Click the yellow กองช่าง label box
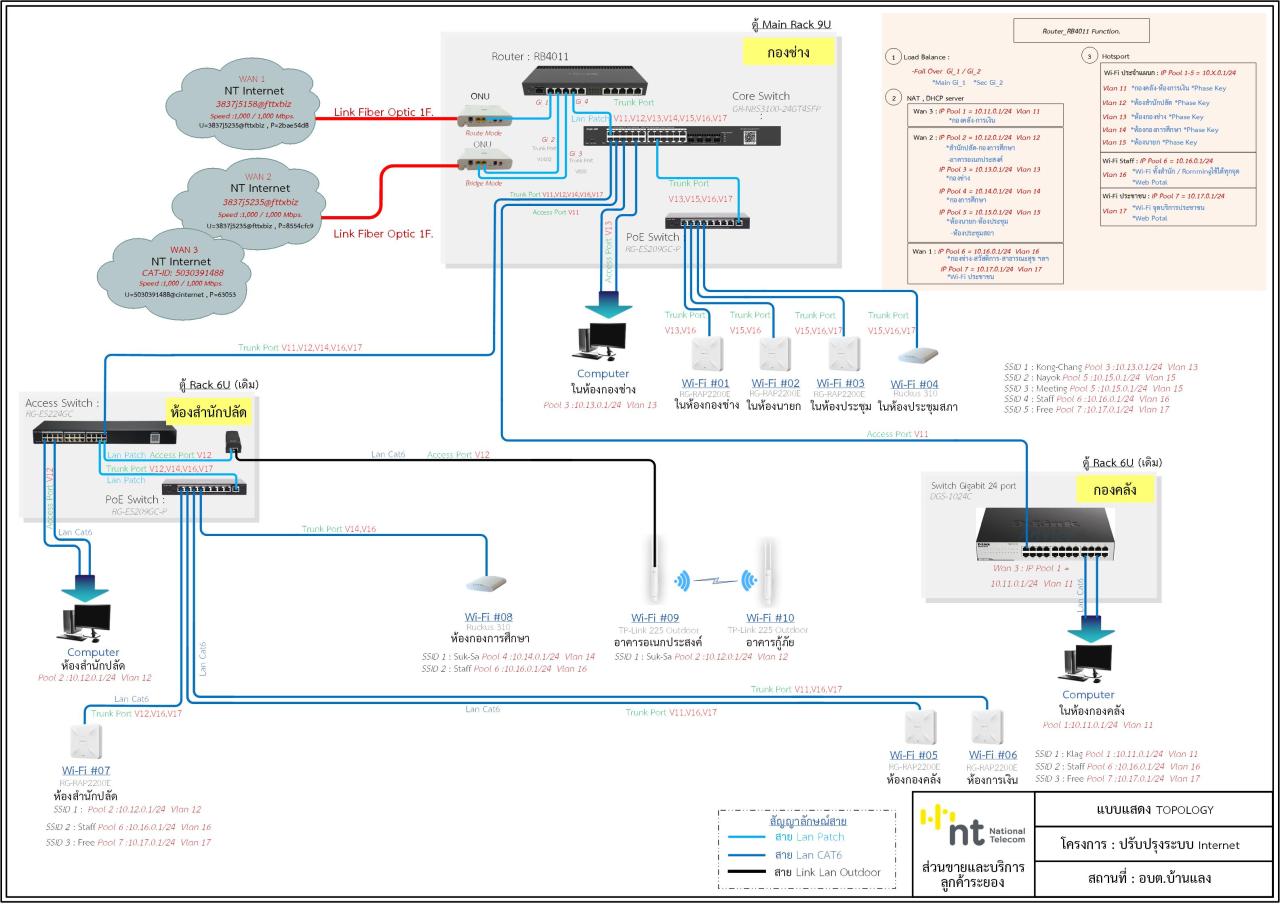 click(787, 51)
